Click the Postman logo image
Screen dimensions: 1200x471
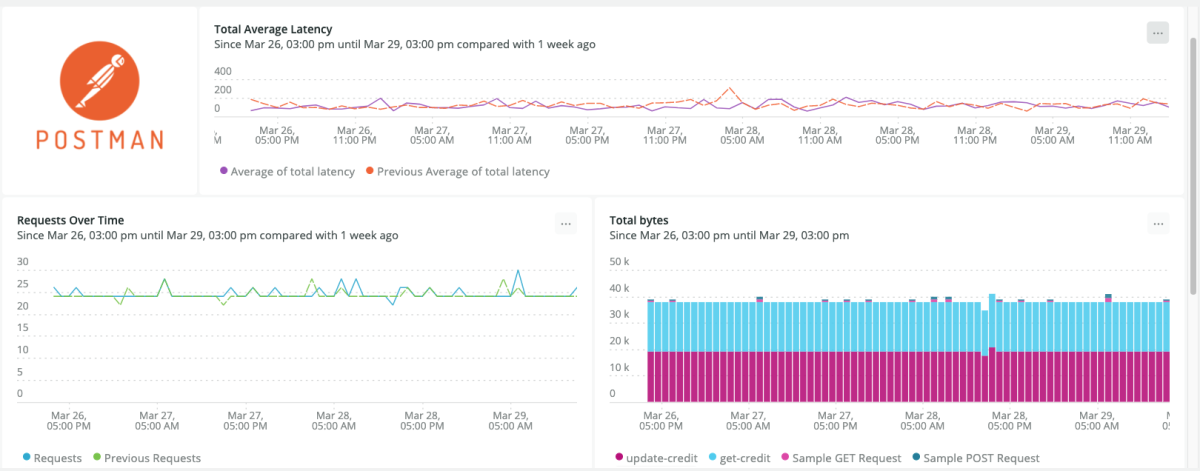click(99, 98)
